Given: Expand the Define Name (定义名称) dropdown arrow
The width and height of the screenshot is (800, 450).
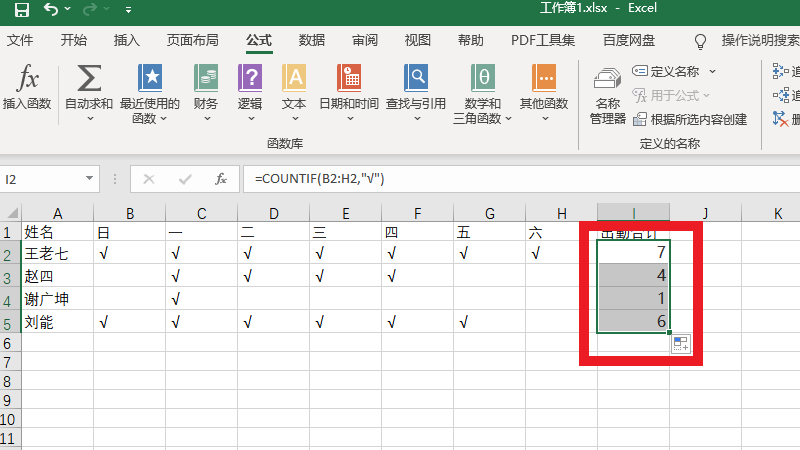Looking at the screenshot, I should pyautogui.click(x=712, y=72).
